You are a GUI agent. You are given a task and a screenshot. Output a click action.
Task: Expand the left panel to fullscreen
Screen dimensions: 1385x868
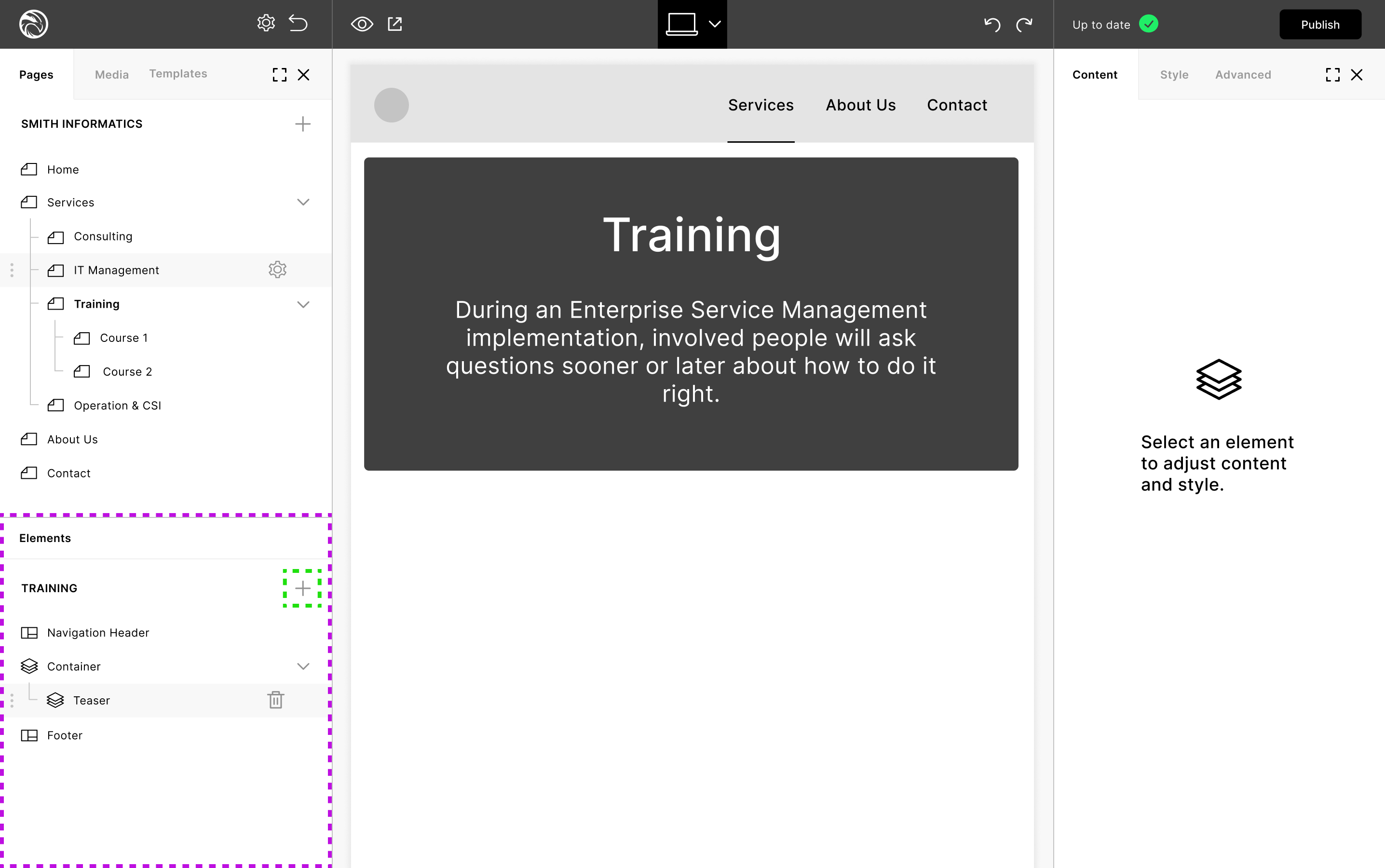pos(280,75)
